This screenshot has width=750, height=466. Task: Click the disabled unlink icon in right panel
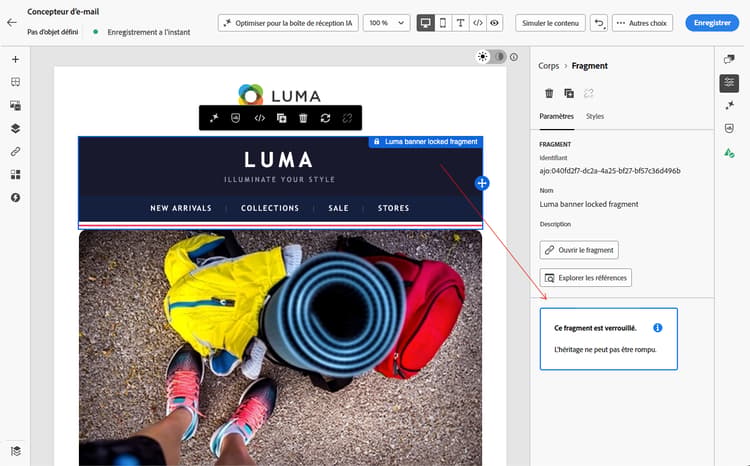(588, 93)
